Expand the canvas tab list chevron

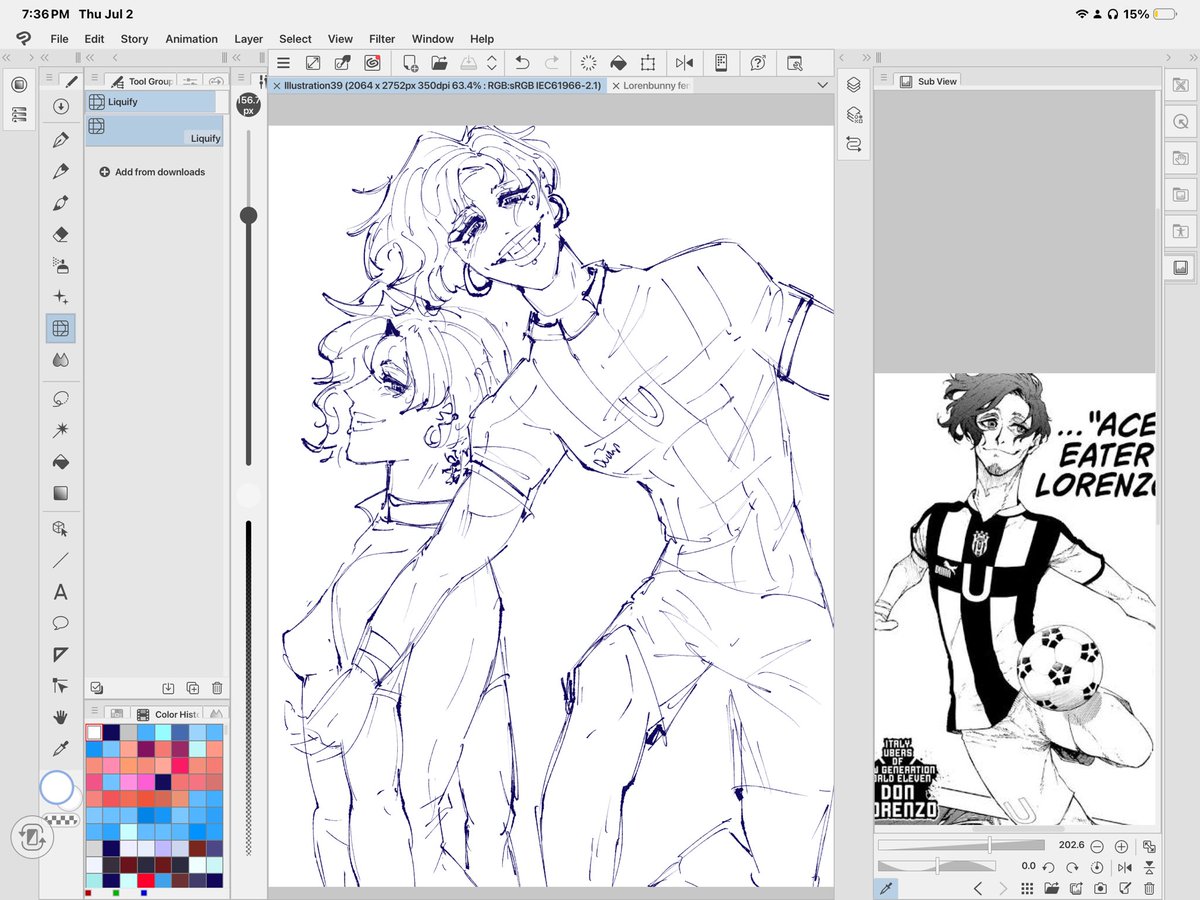[x=822, y=86]
